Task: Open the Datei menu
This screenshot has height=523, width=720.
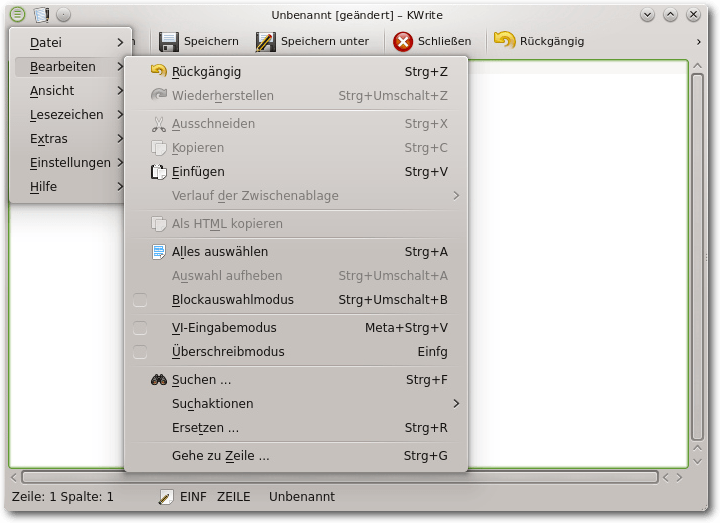Action: coord(70,43)
